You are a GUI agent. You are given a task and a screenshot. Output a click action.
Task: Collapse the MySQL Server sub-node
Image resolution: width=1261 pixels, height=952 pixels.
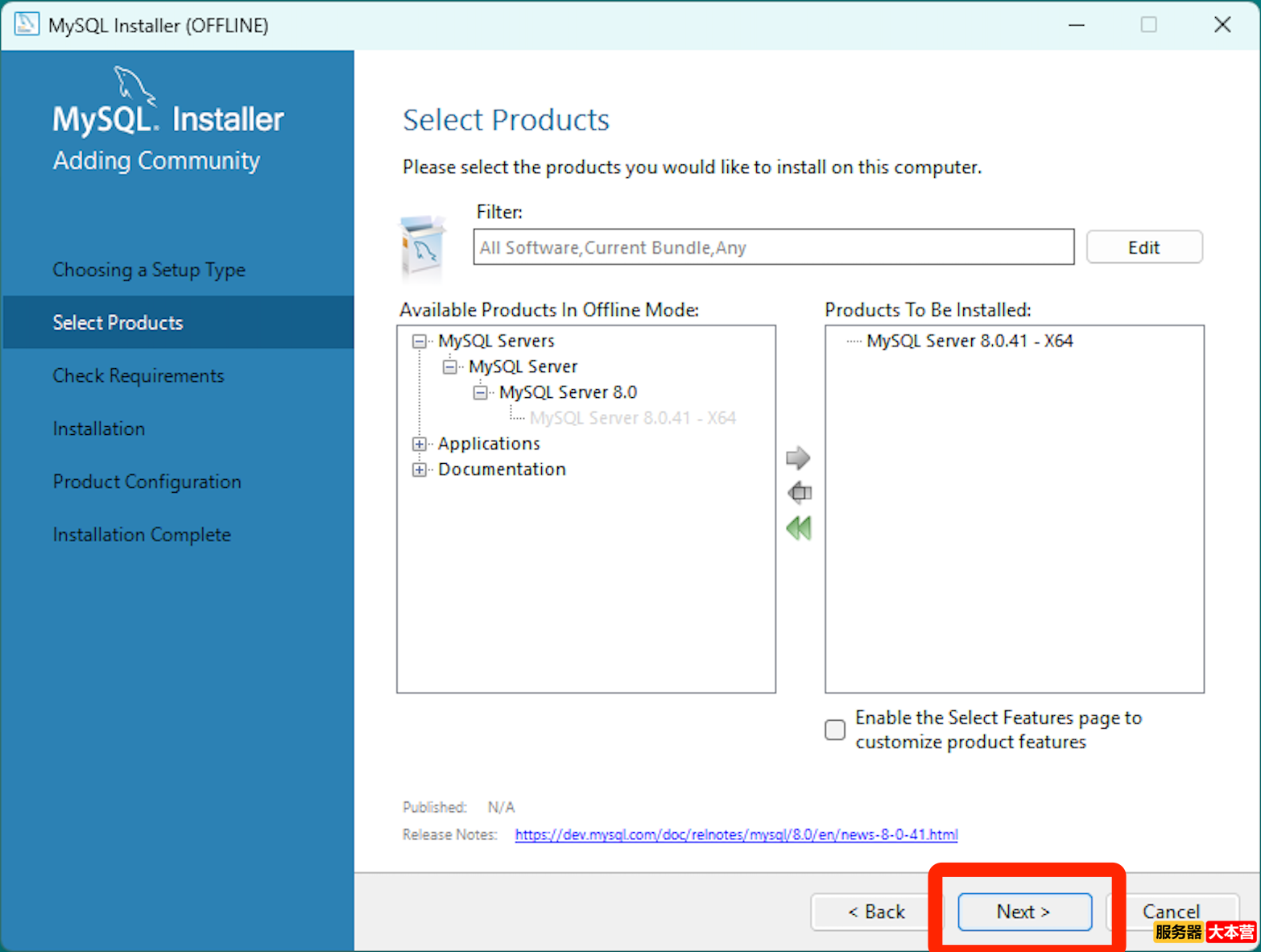[x=449, y=367]
